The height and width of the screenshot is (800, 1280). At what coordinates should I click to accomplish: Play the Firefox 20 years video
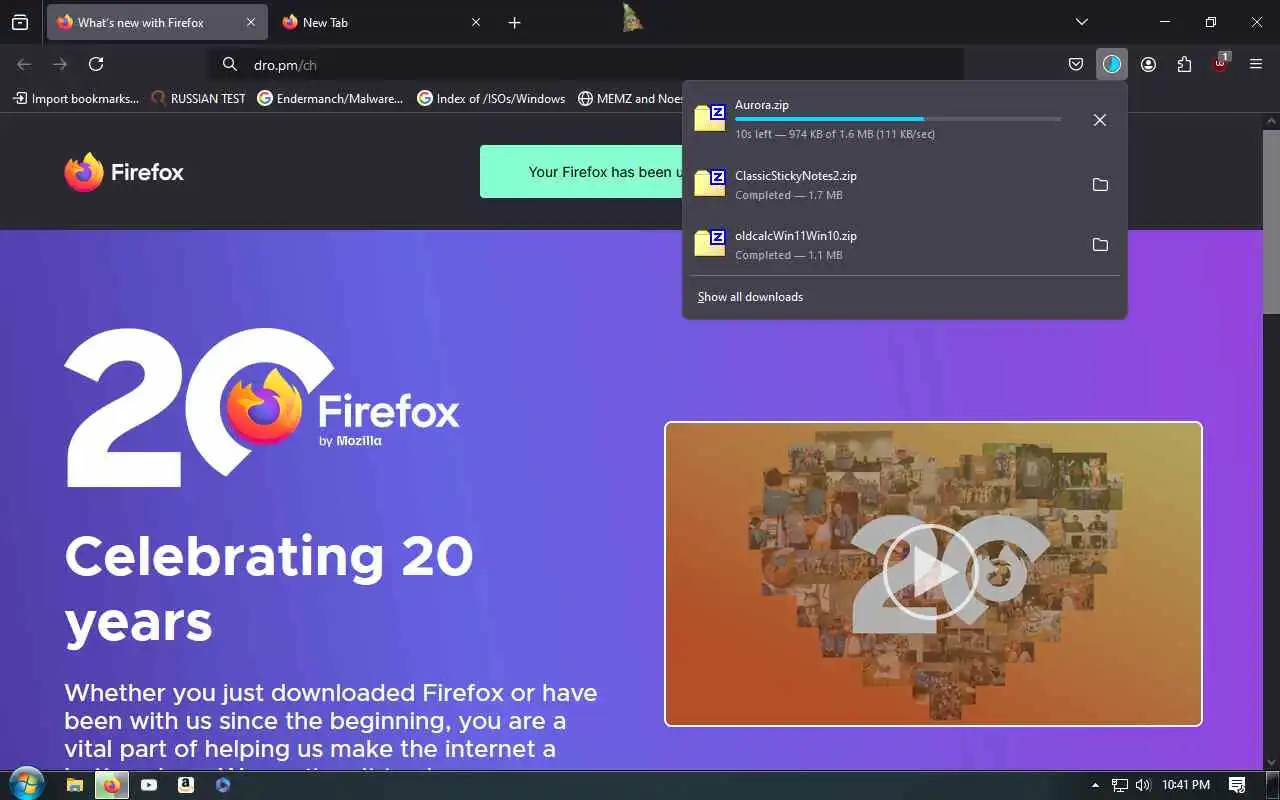[931, 572]
